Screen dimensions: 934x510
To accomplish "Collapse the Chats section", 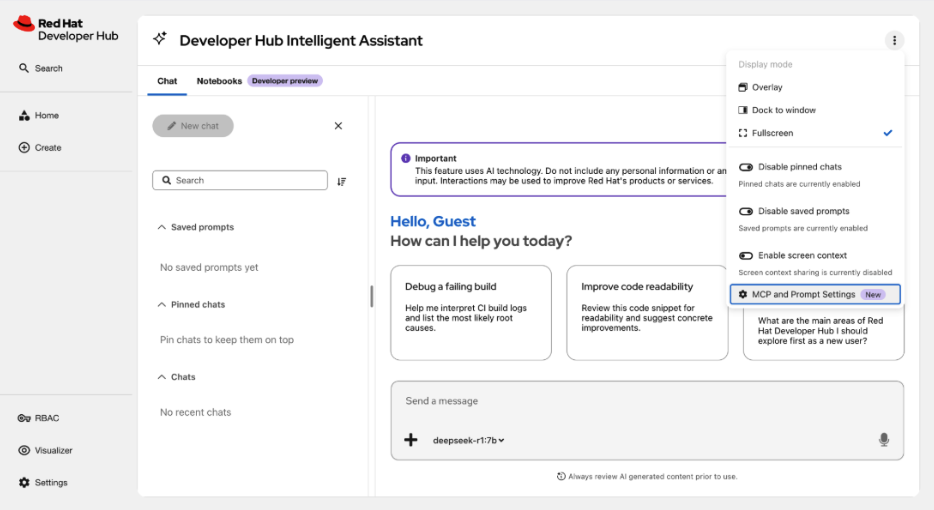I will [x=176, y=377].
